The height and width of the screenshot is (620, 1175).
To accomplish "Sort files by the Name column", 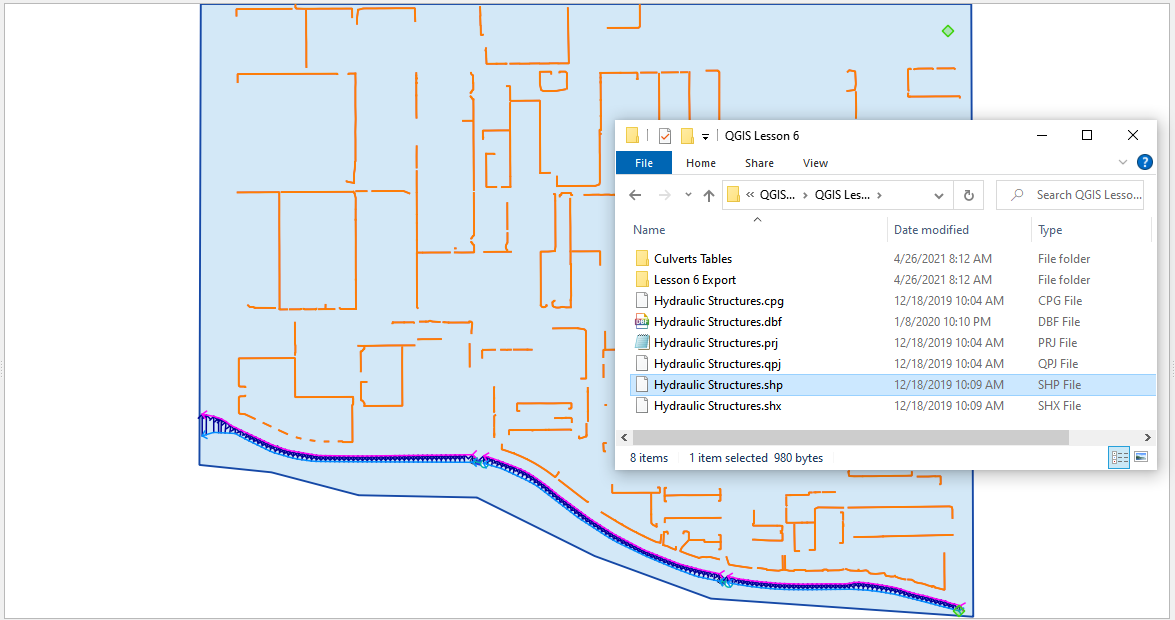I will pyautogui.click(x=649, y=230).
